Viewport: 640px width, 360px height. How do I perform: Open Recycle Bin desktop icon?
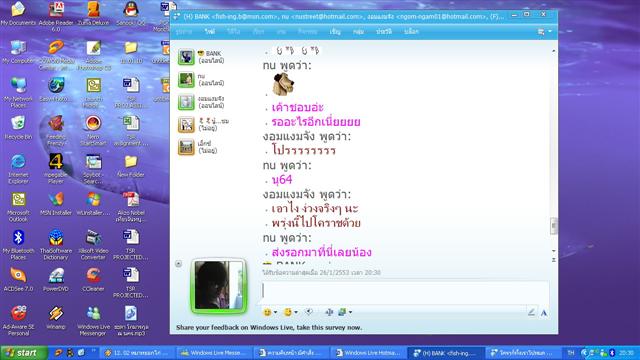tap(18, 128)
